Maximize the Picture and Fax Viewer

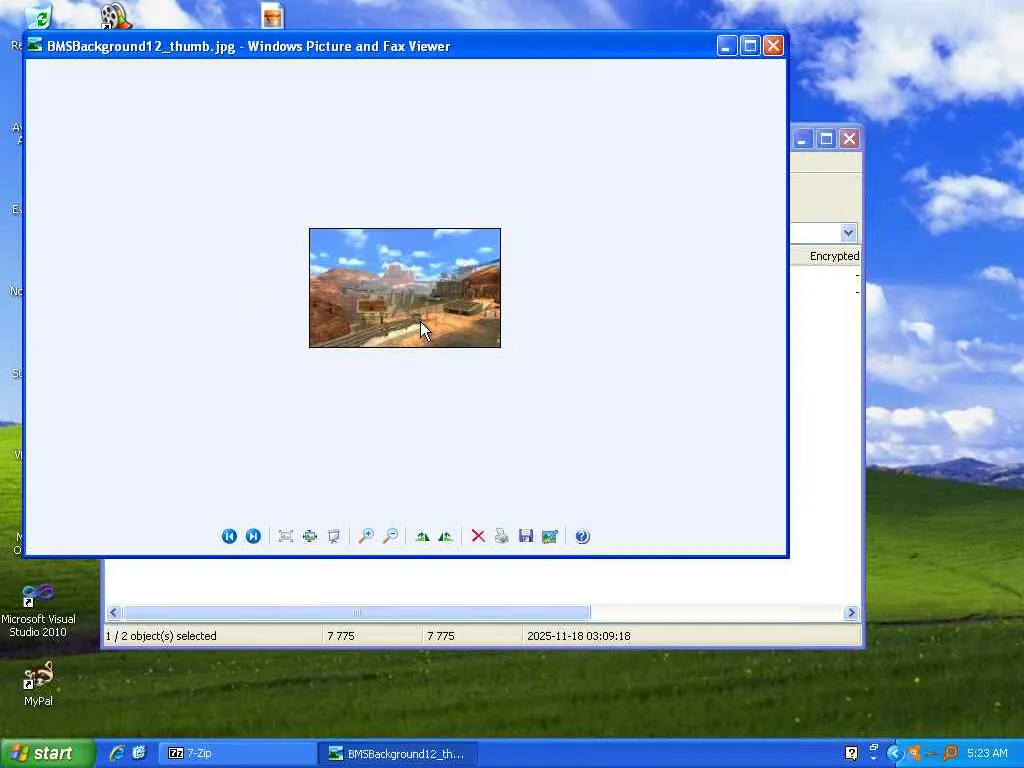[750, 46]
